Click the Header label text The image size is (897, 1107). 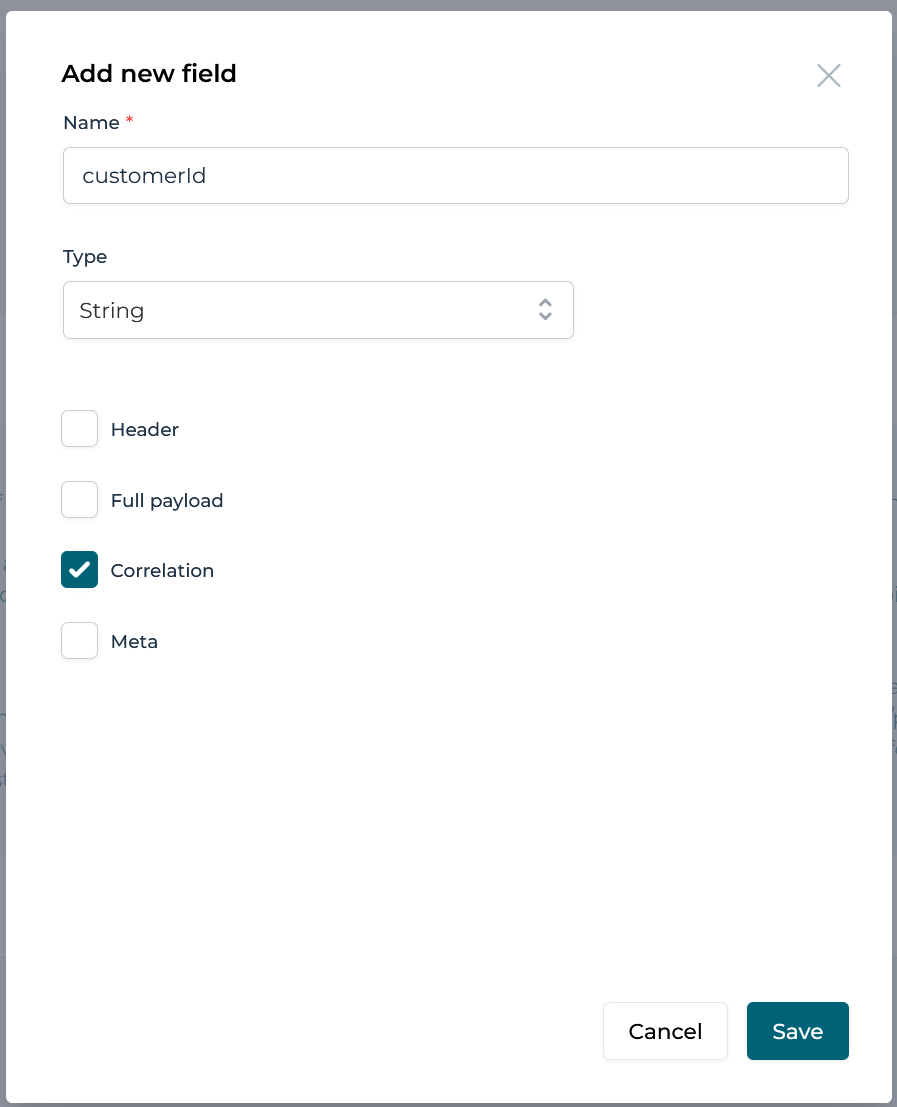click(x=145, y=430)
